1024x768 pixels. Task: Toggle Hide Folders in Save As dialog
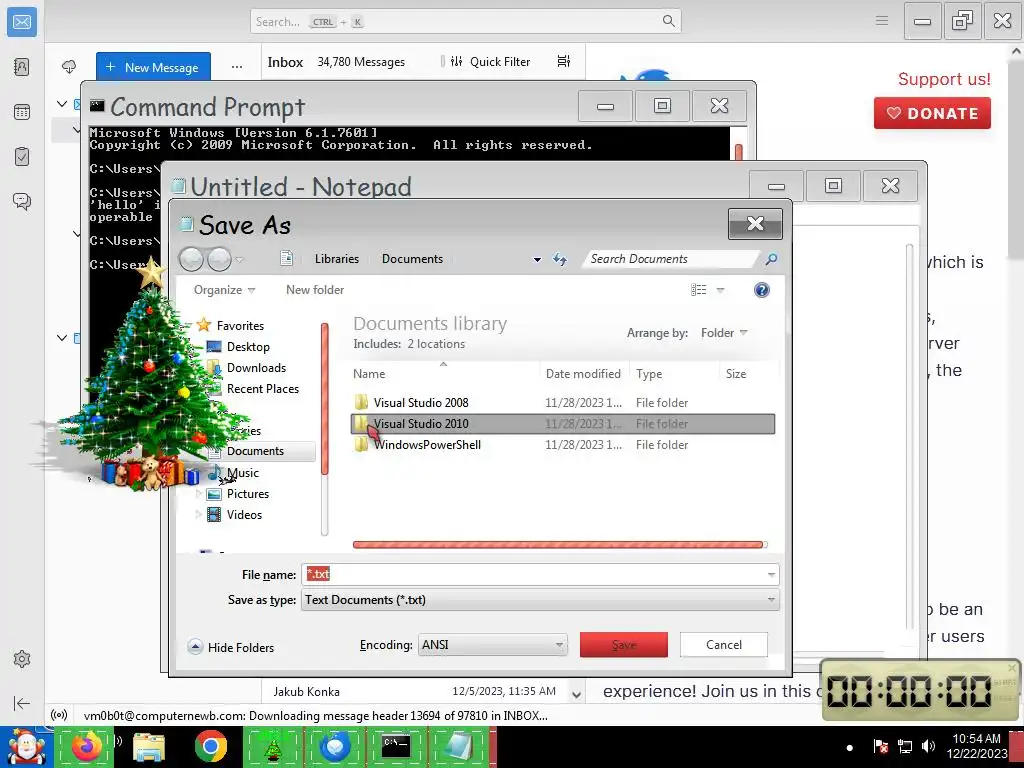231,647
